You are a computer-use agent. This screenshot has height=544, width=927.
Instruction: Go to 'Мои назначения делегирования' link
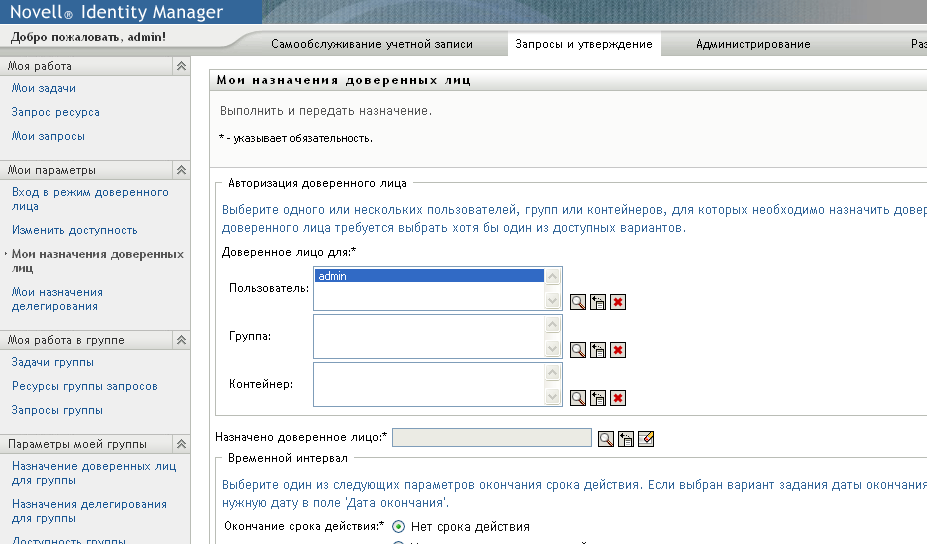pyautogui.click(x=57, y=299)
